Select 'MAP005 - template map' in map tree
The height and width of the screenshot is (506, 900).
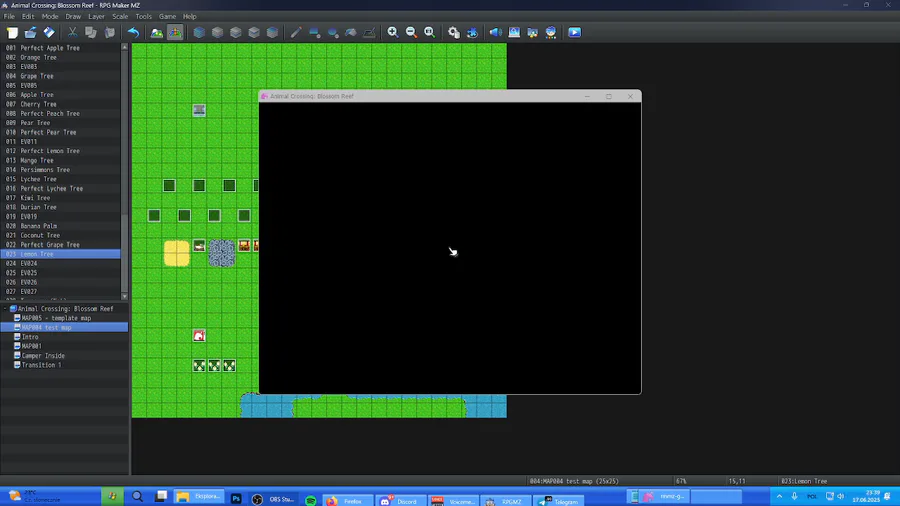click(x=56, y=318)
